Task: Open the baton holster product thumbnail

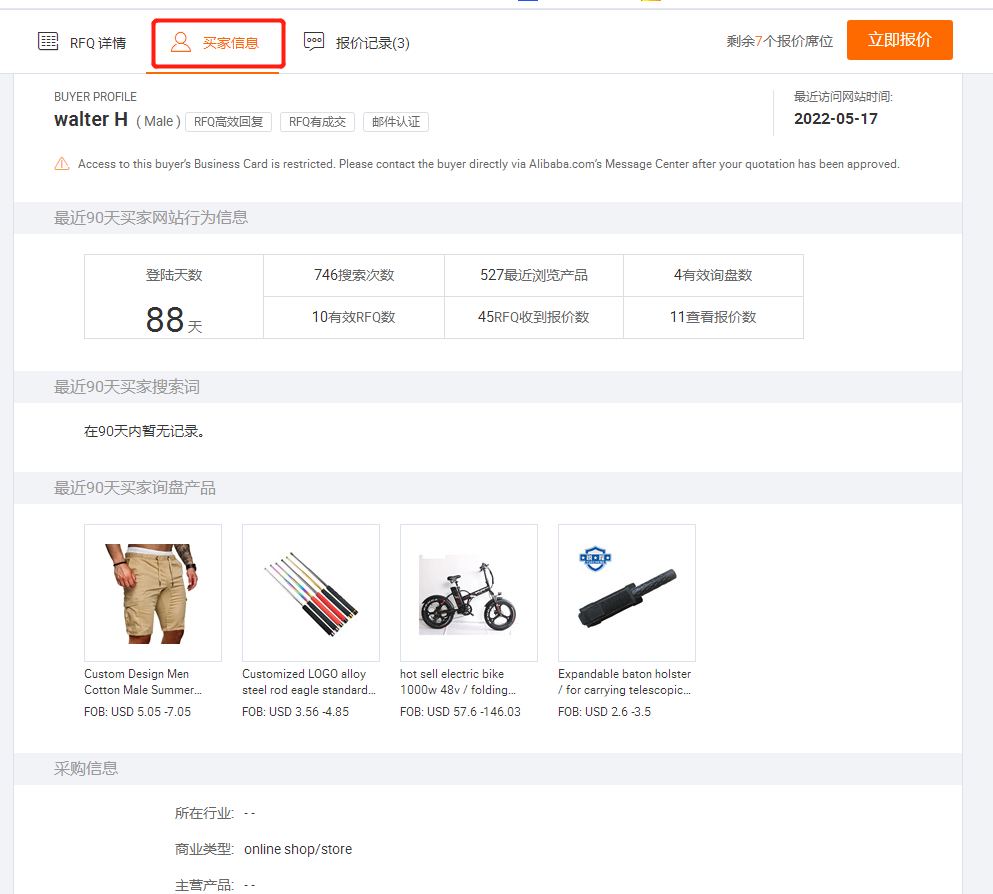Action: [627, 593]
